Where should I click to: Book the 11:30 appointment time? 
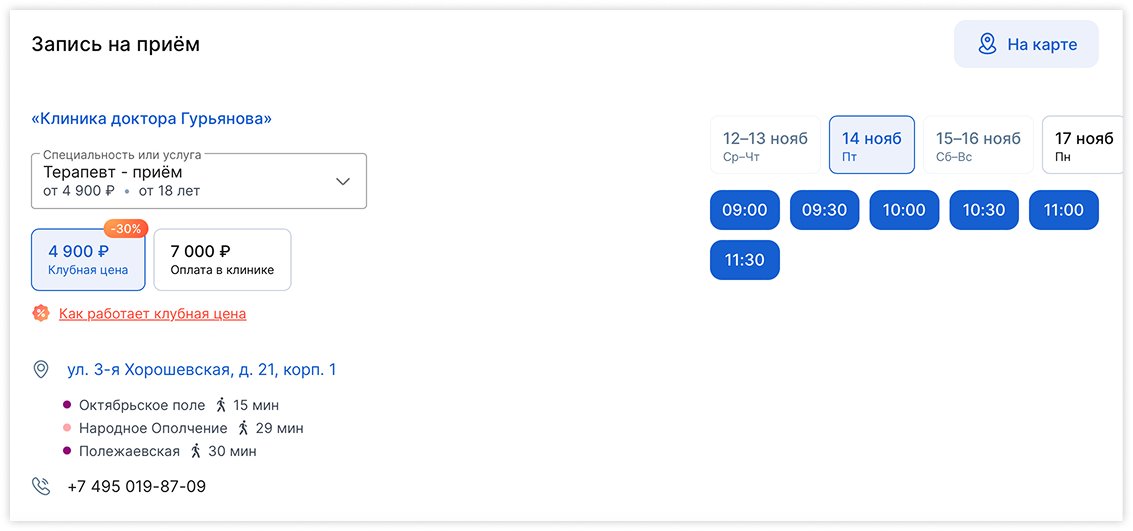coord(744,260)
